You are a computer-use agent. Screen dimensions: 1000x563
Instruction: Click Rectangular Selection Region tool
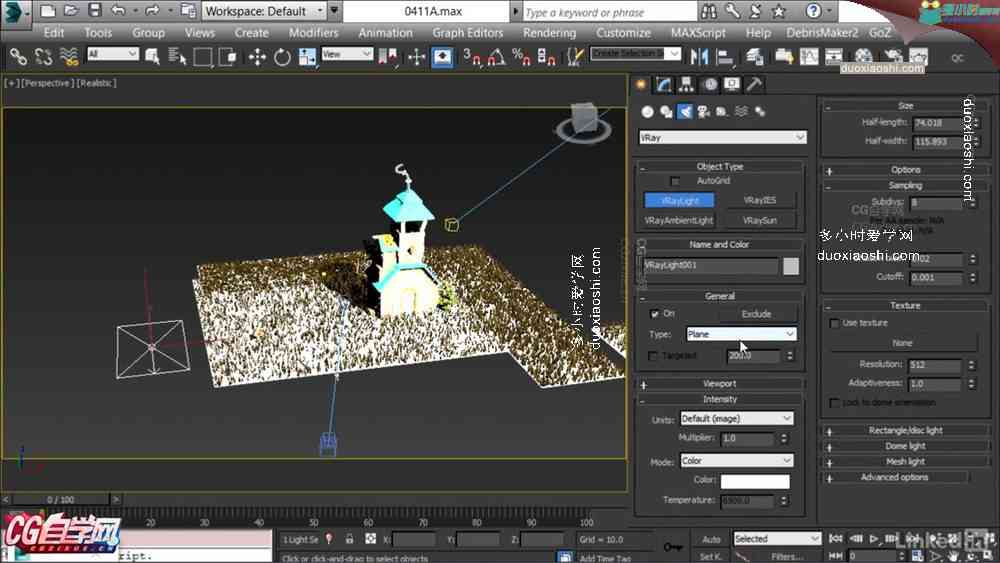coord(203,57)
